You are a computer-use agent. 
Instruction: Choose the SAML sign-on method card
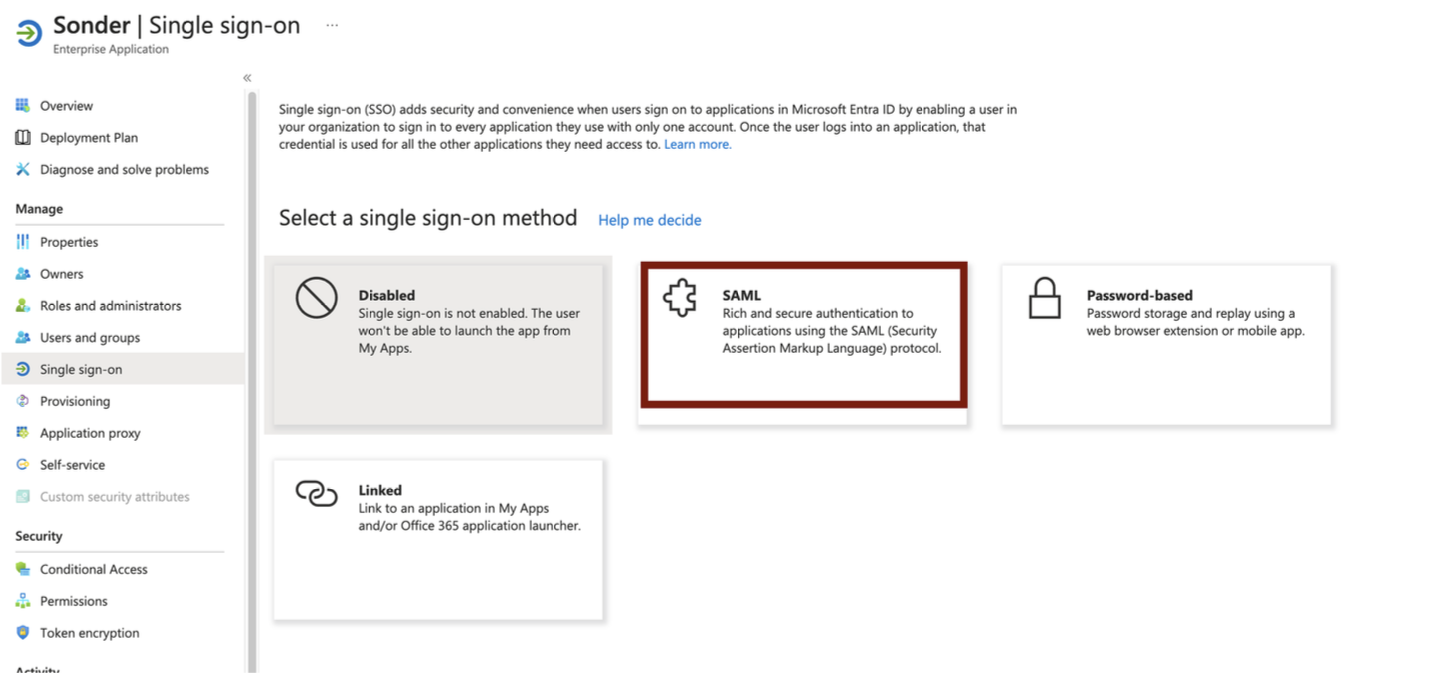(x=804, y=334)
